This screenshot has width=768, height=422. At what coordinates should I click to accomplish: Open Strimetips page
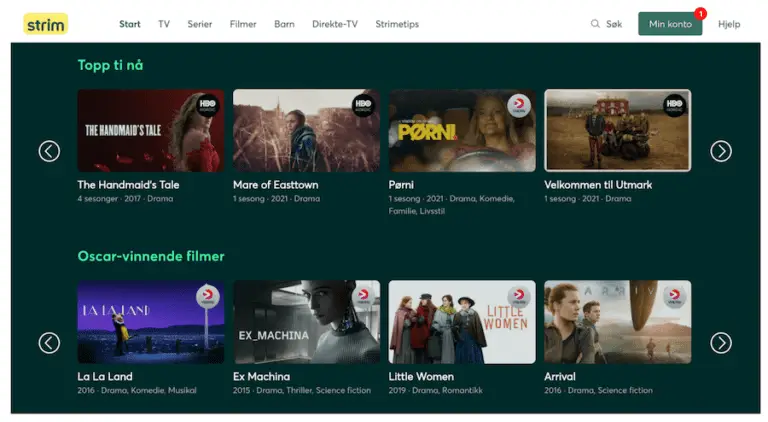(x=397, y=24)
